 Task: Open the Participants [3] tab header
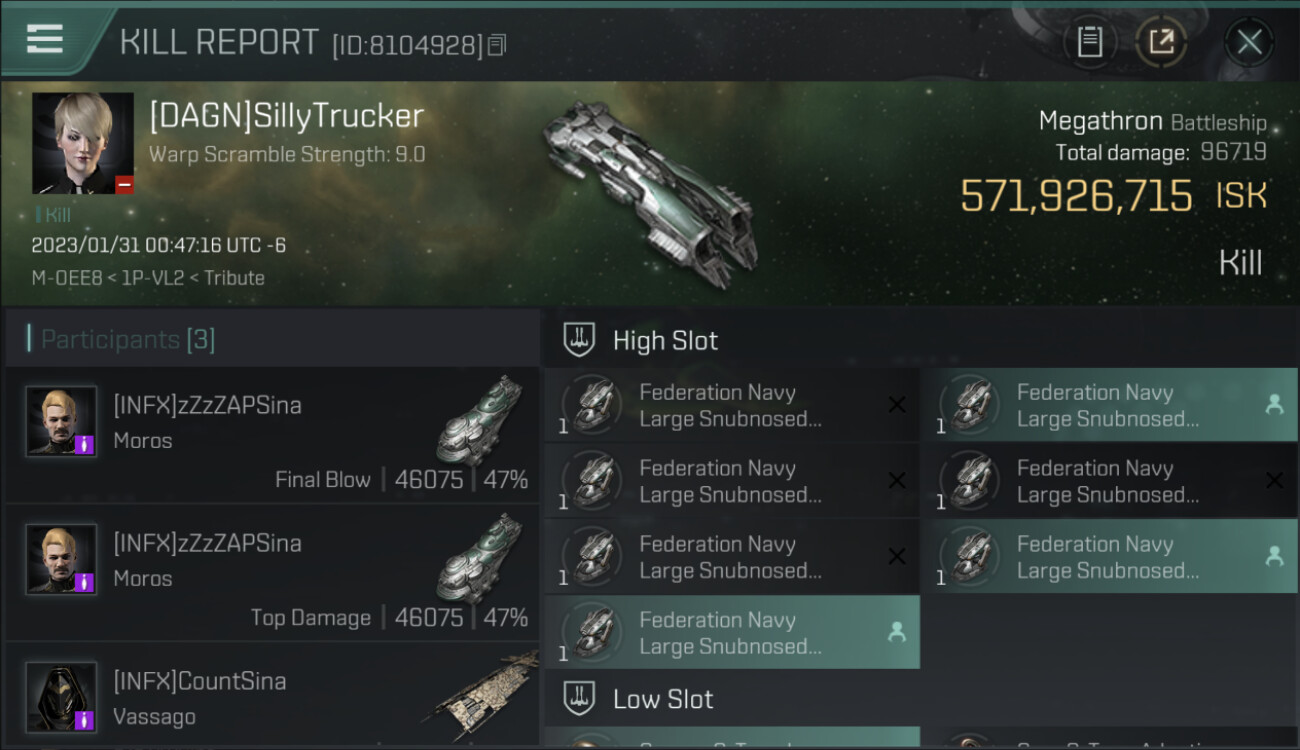pos(127,340)
